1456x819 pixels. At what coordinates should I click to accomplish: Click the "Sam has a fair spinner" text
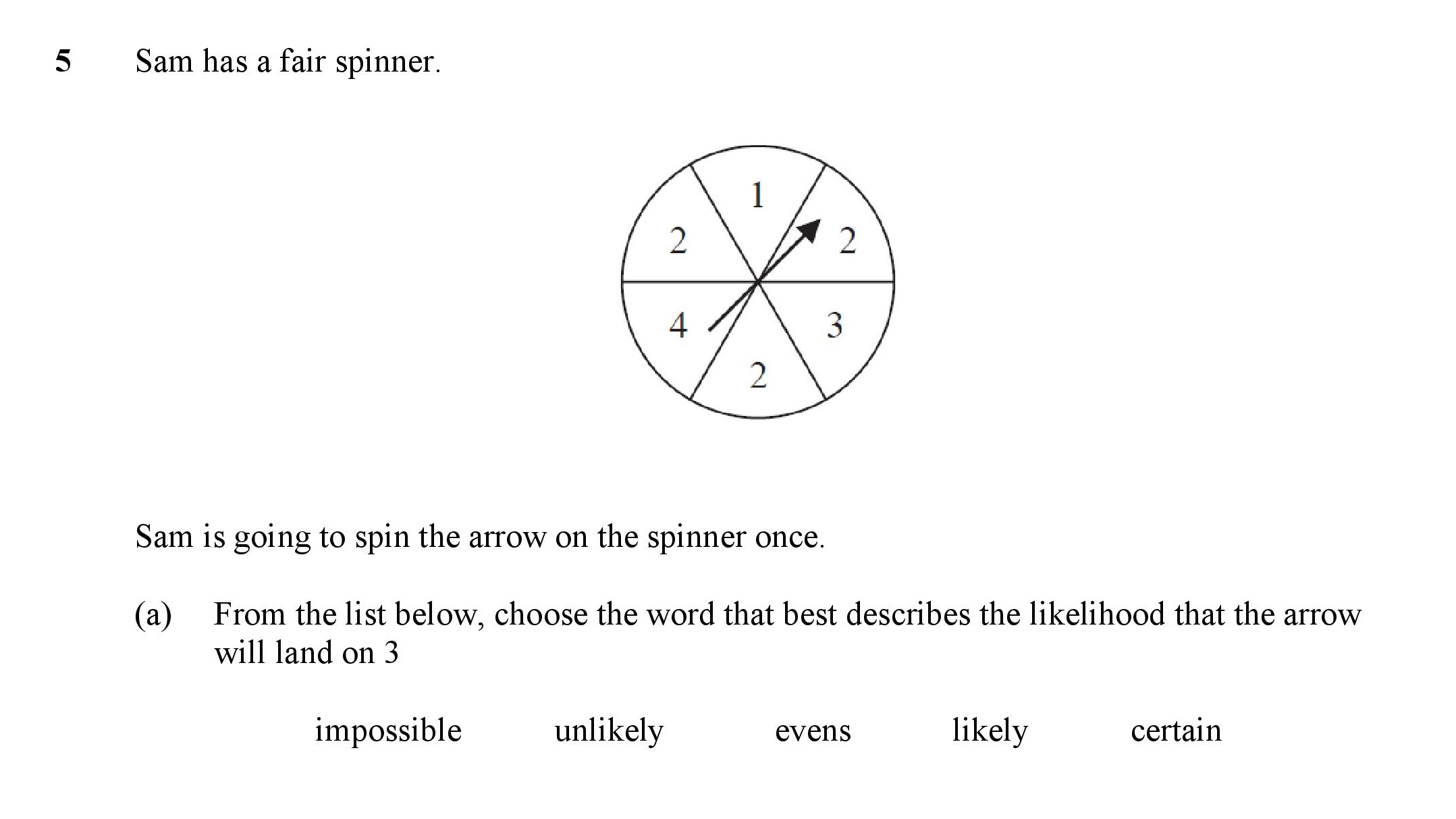tap(288, 61)
